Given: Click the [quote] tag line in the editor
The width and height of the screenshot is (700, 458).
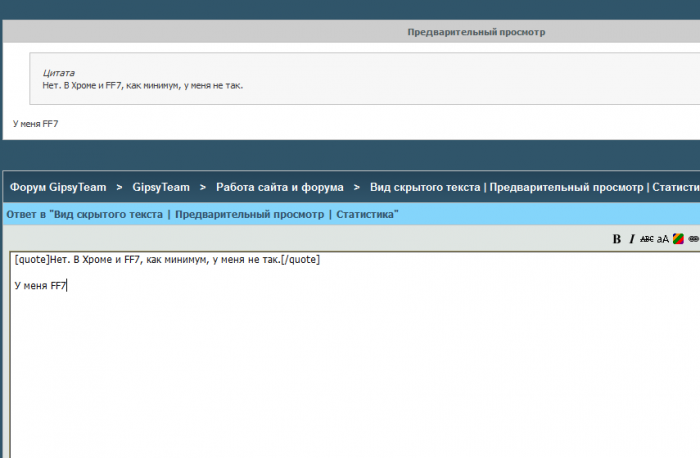Looking at the screenshot, I should click(x=167, y=260).
